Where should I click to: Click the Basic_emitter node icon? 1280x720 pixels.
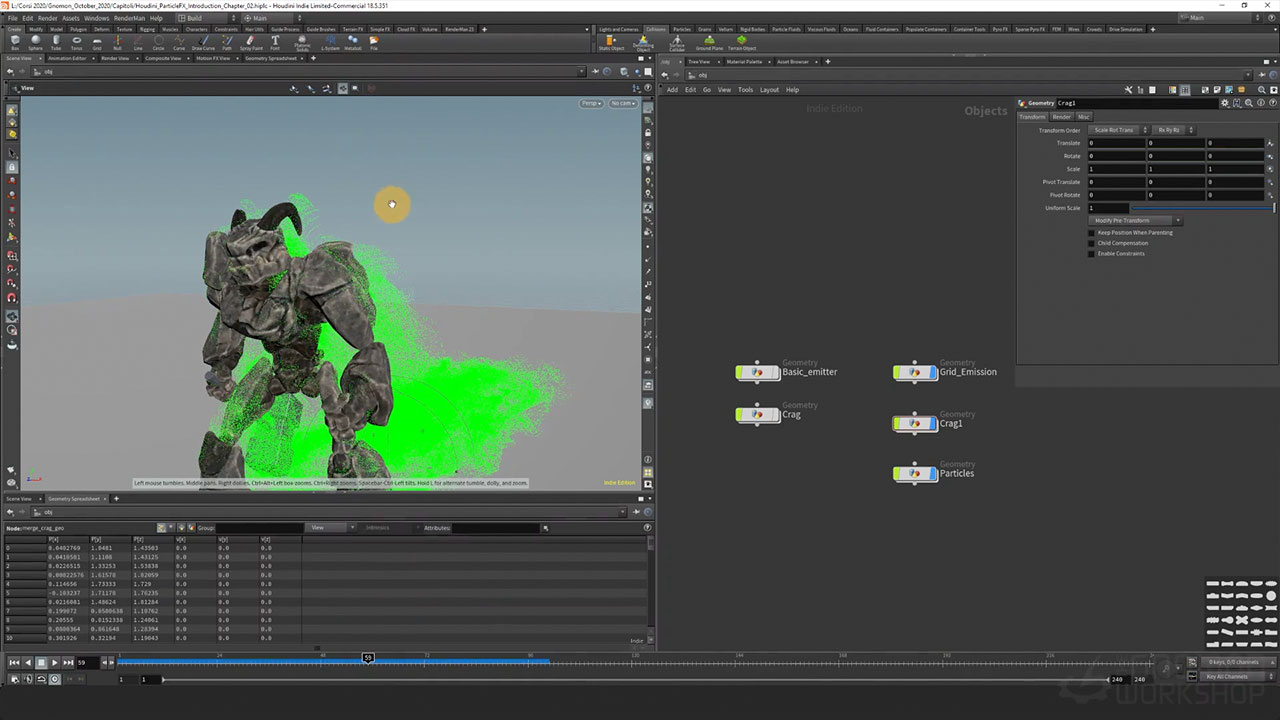tap(757, 372)
